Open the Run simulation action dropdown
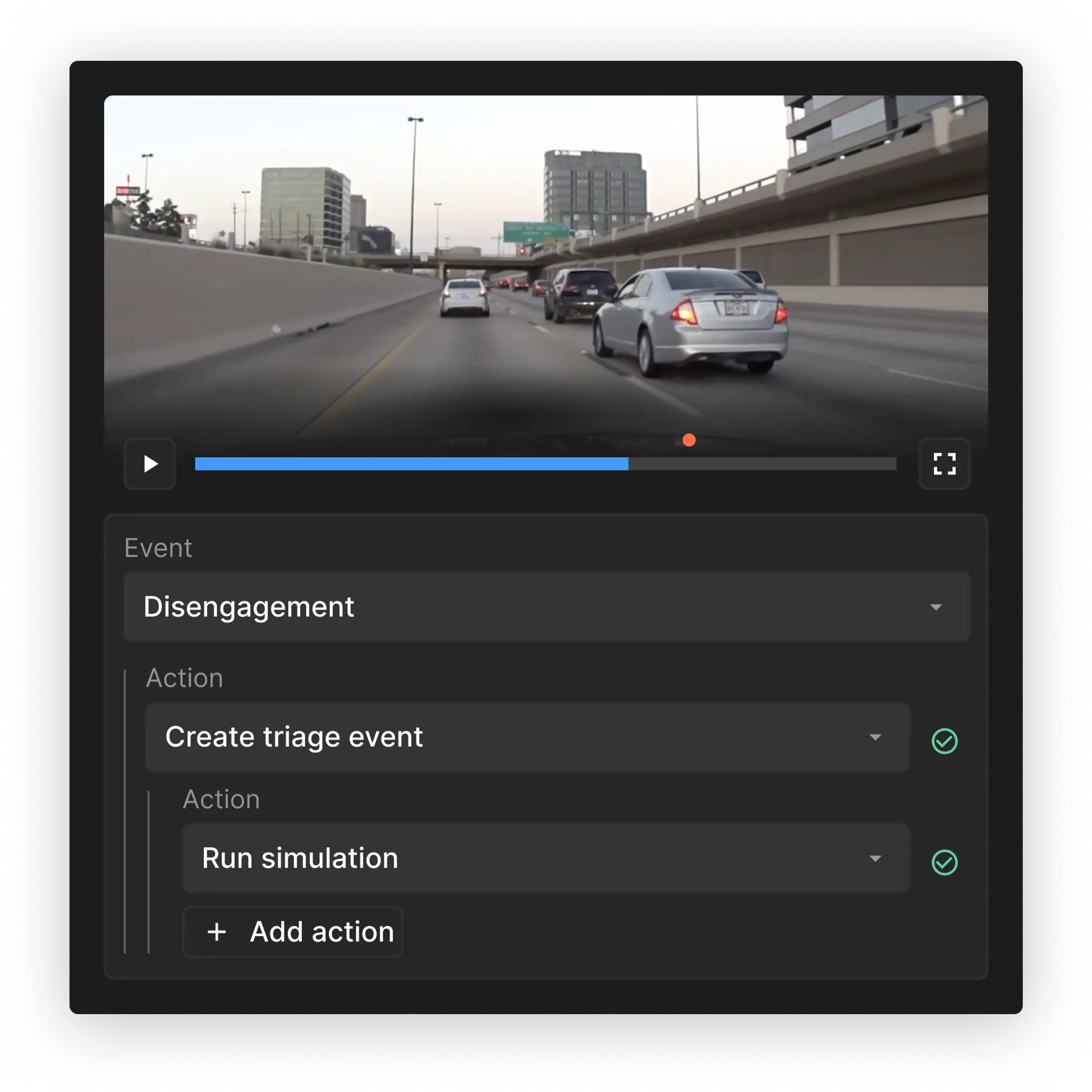 click(546, 859)
